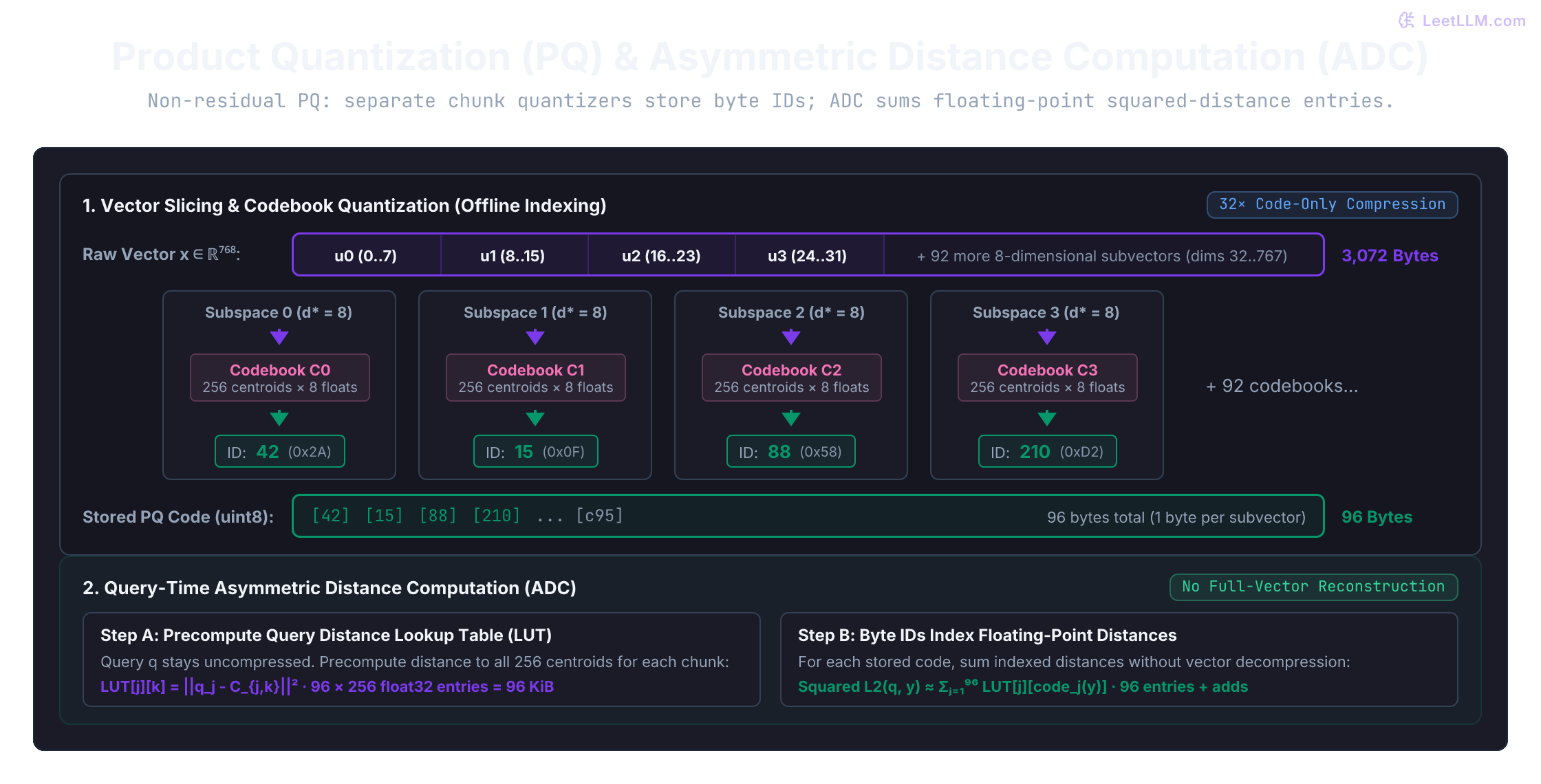1541x784 pixels.
Task: Select the u0 (0..7) subvector cell
Action: (366, 255)
